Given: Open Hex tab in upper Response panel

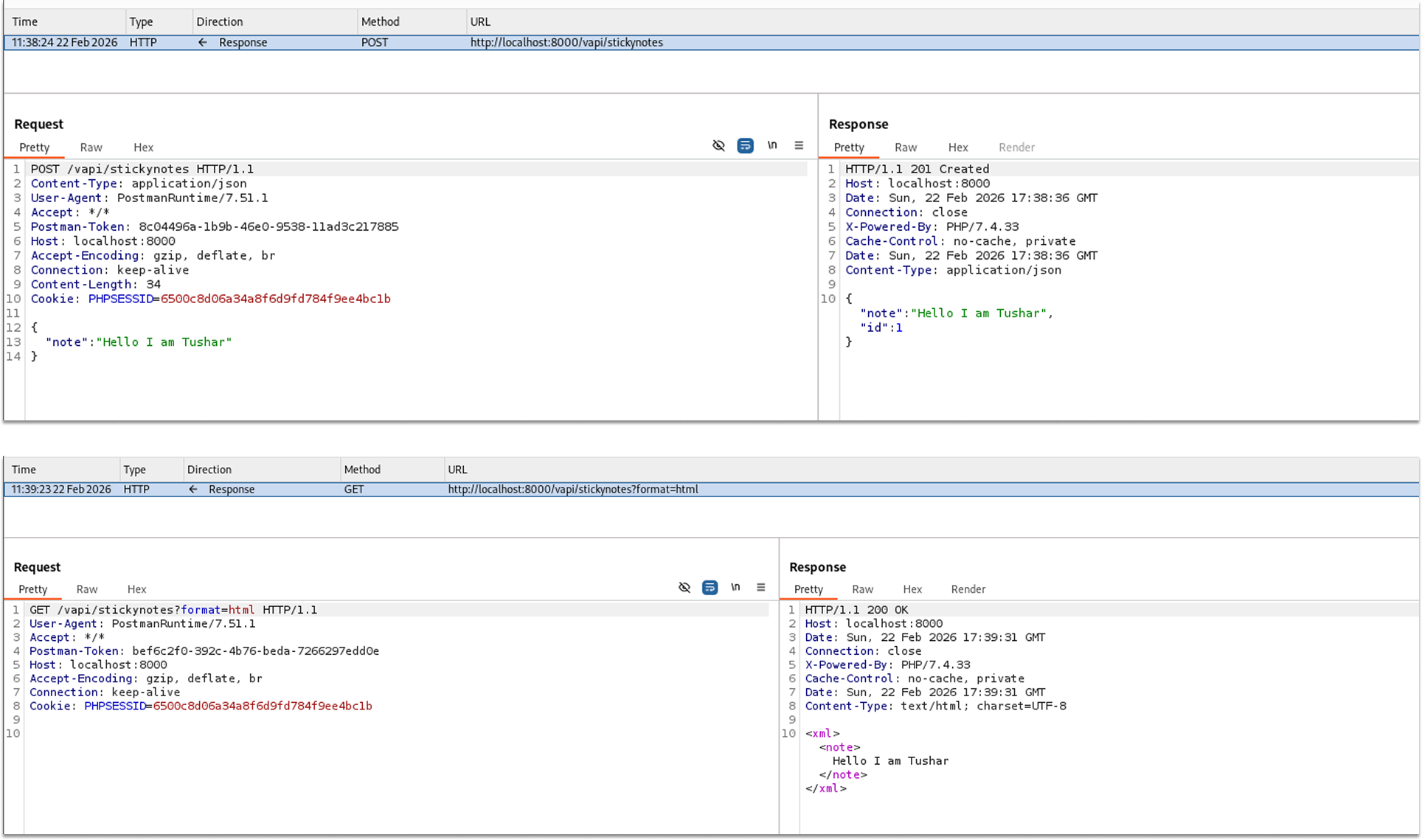Looking at the screenshot, I should [x=957, y=147].
